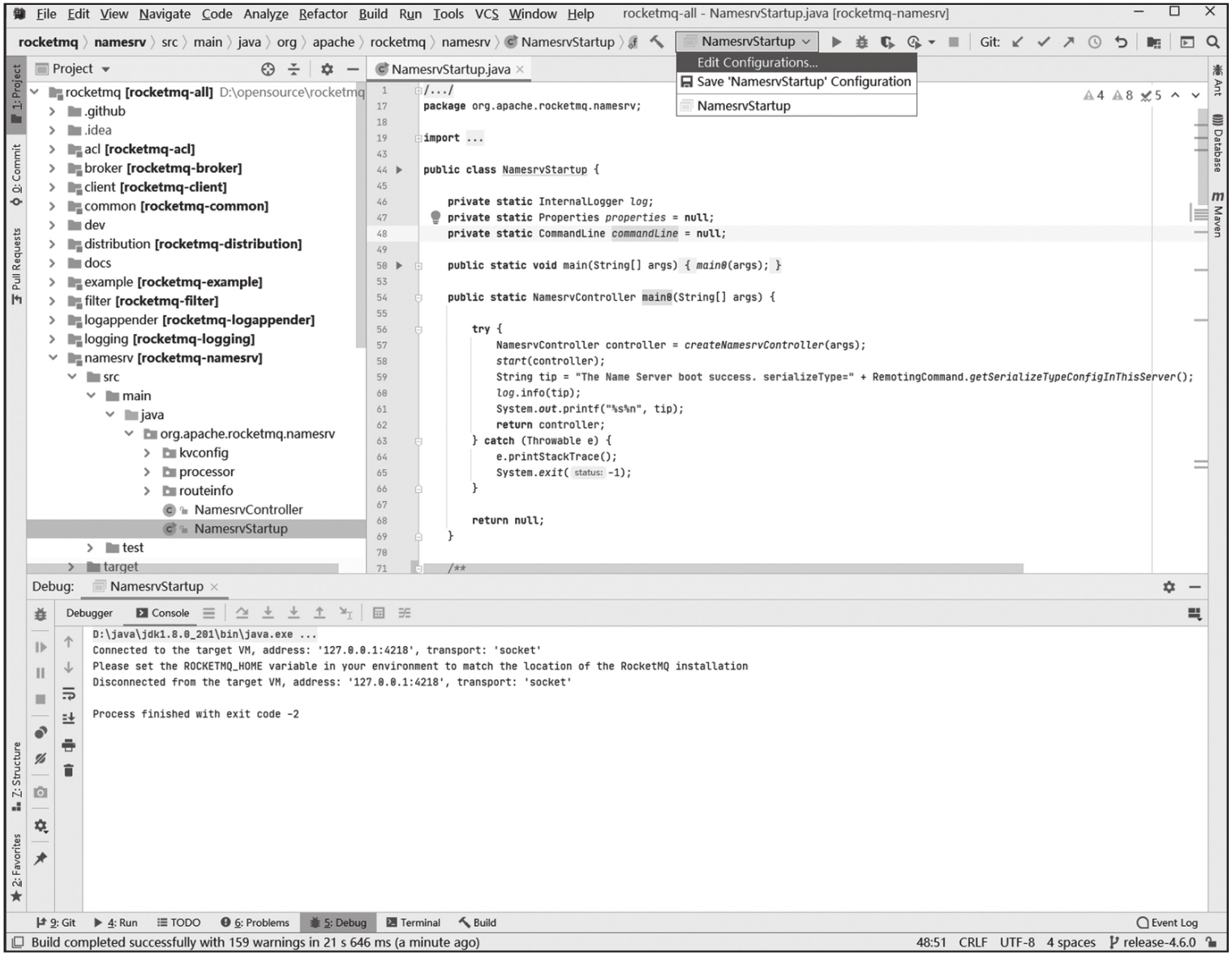Viewport: 1232px width, 955px height.
Task: Run NamesrvStartup with the play icon
Action: (x=836, y=41)
